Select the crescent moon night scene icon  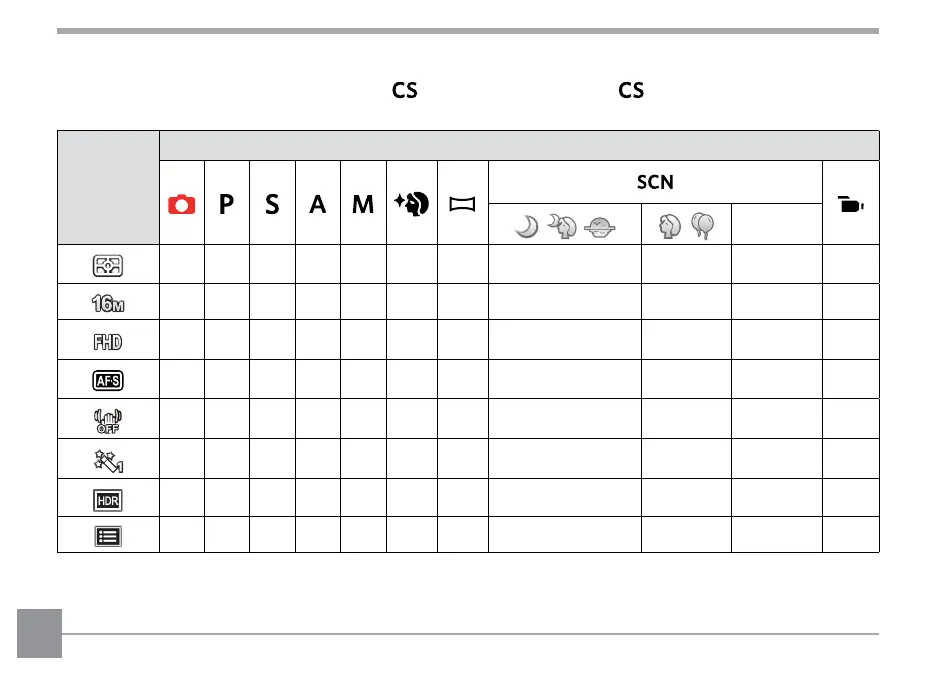[527, 226]
